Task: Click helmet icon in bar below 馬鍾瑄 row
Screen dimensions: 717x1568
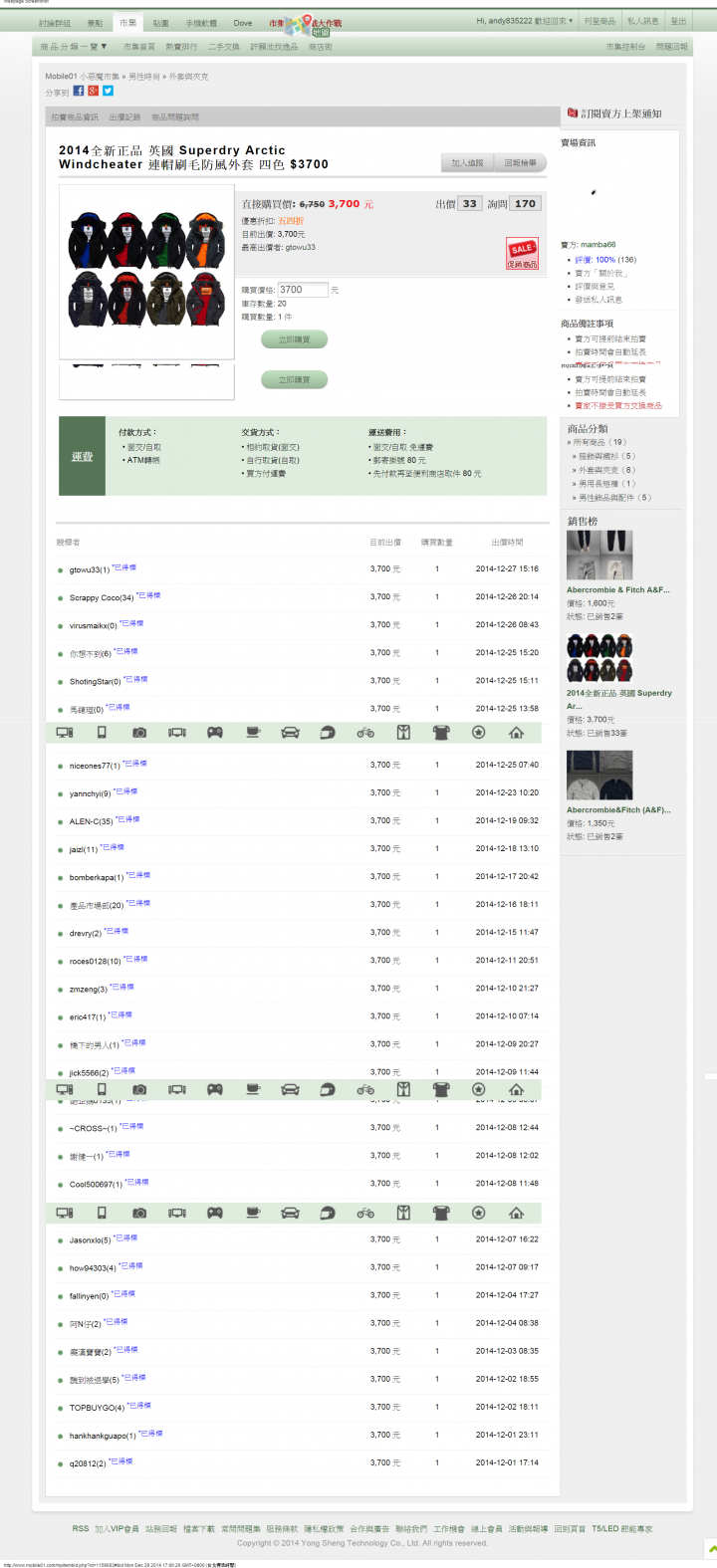Action: point(328,733)
